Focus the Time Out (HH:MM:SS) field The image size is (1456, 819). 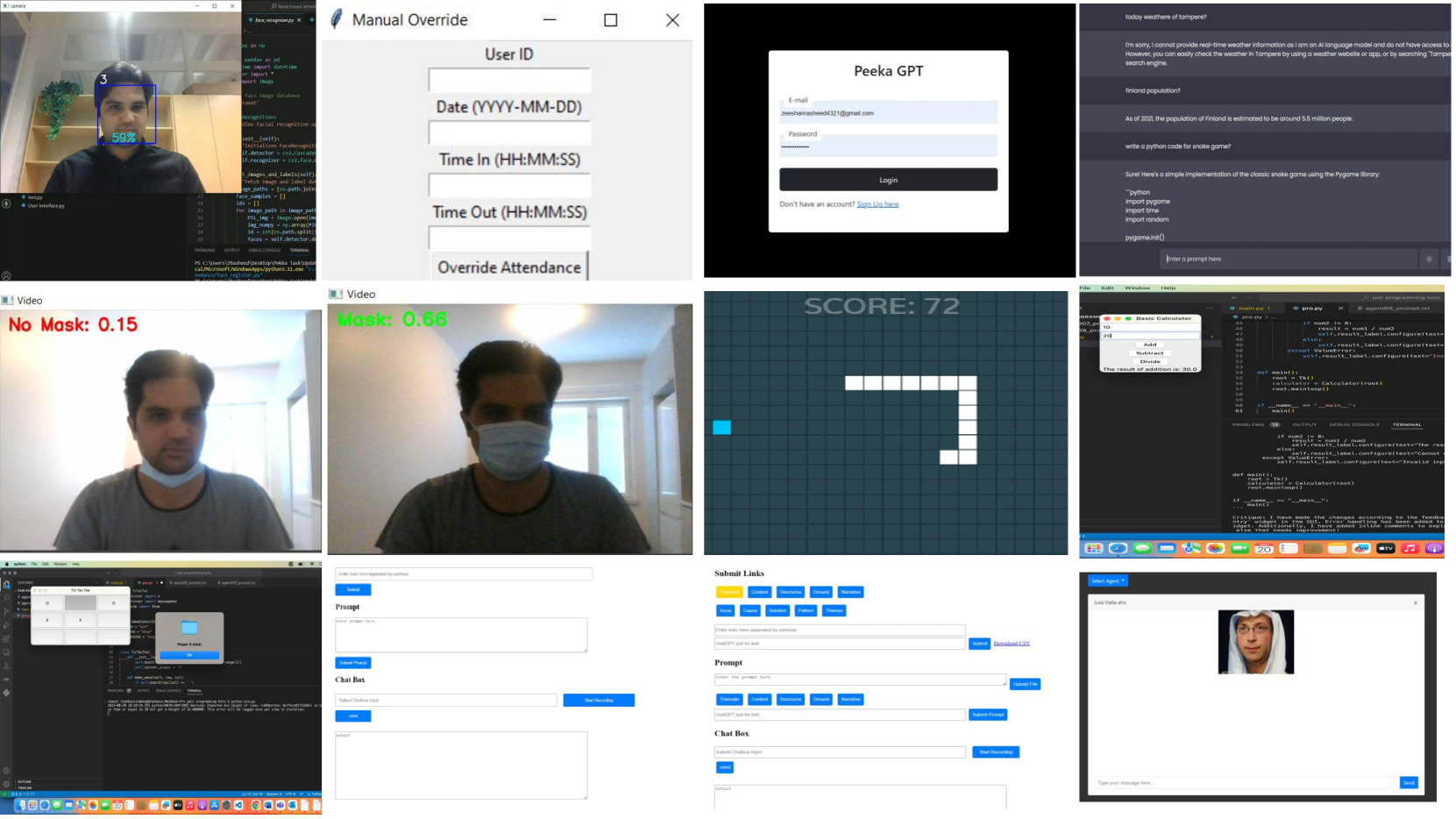509,239
